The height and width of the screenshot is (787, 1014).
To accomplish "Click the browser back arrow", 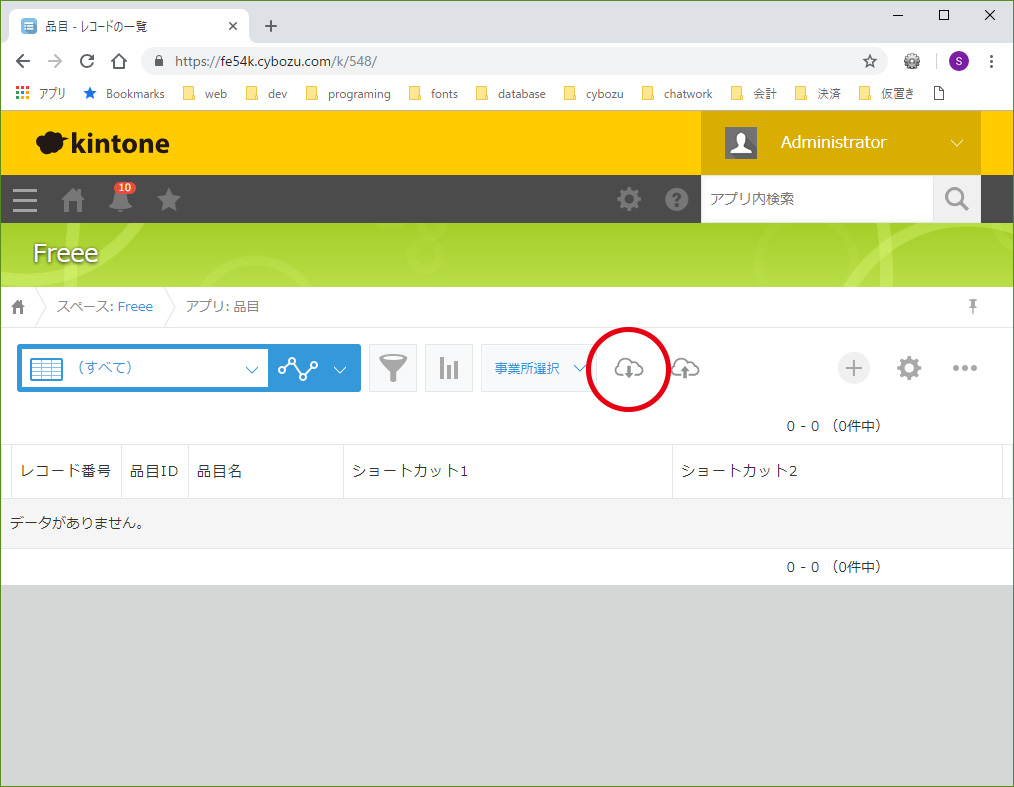I will pos(23,61).
